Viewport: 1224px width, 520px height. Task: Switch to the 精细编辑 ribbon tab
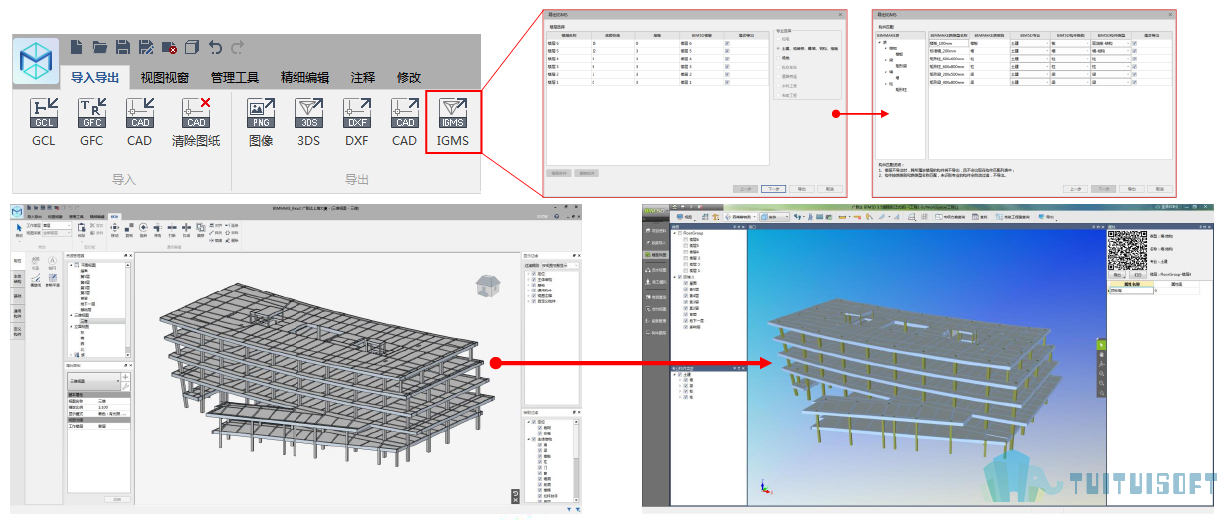[305, 77]
